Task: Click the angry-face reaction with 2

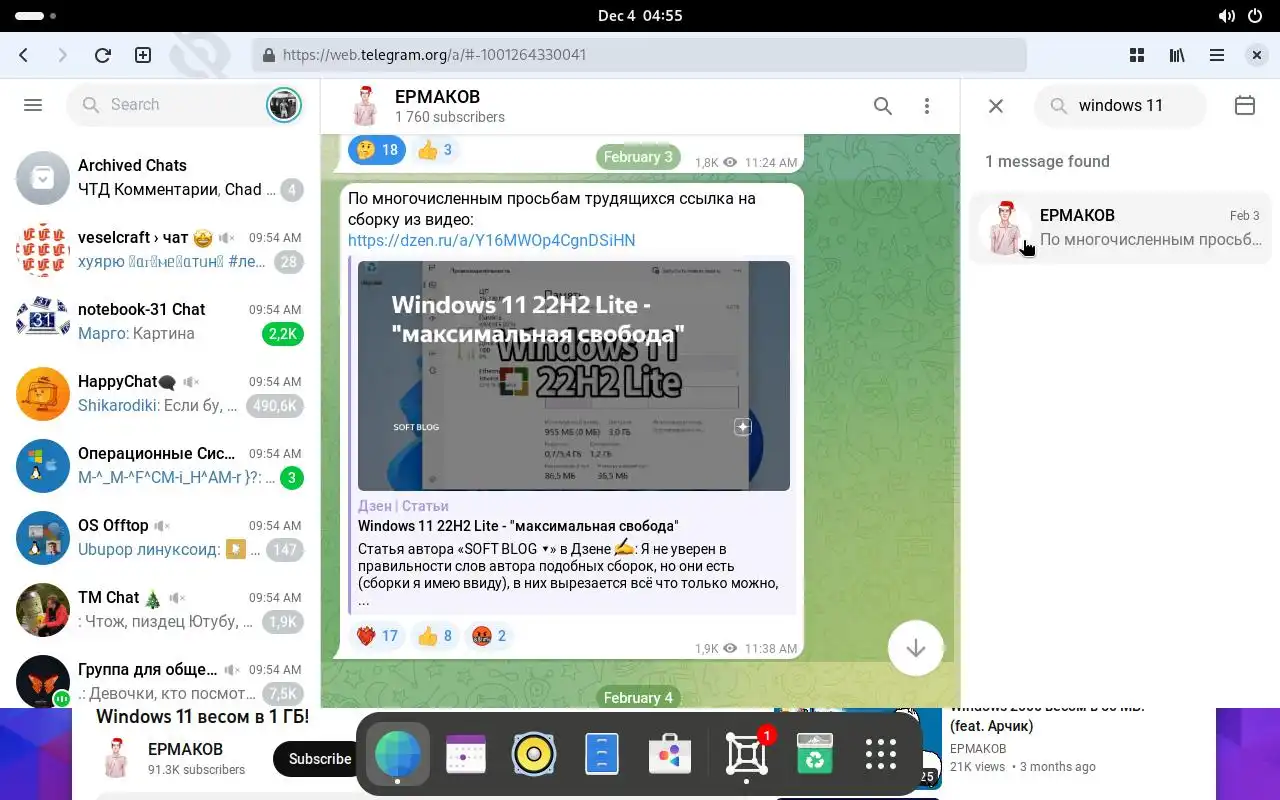Action: click(x=489, y=636)
